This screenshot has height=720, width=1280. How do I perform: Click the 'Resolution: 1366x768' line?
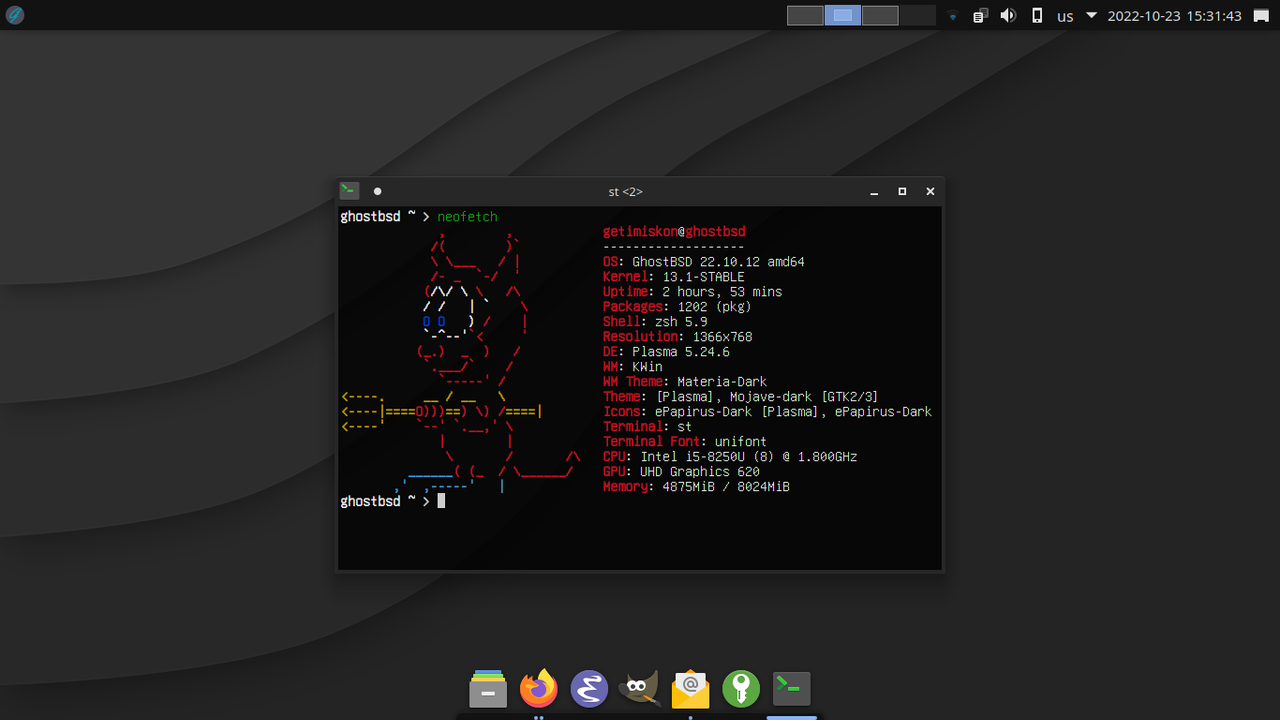(678, 337)
